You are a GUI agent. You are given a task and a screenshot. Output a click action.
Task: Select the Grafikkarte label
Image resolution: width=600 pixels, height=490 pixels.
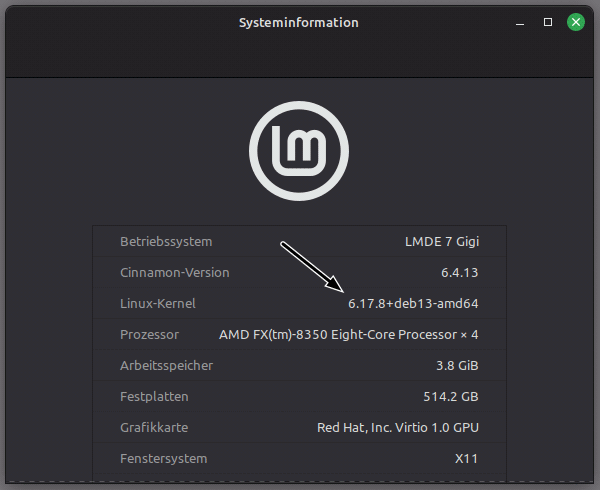[x=154, y=428]
